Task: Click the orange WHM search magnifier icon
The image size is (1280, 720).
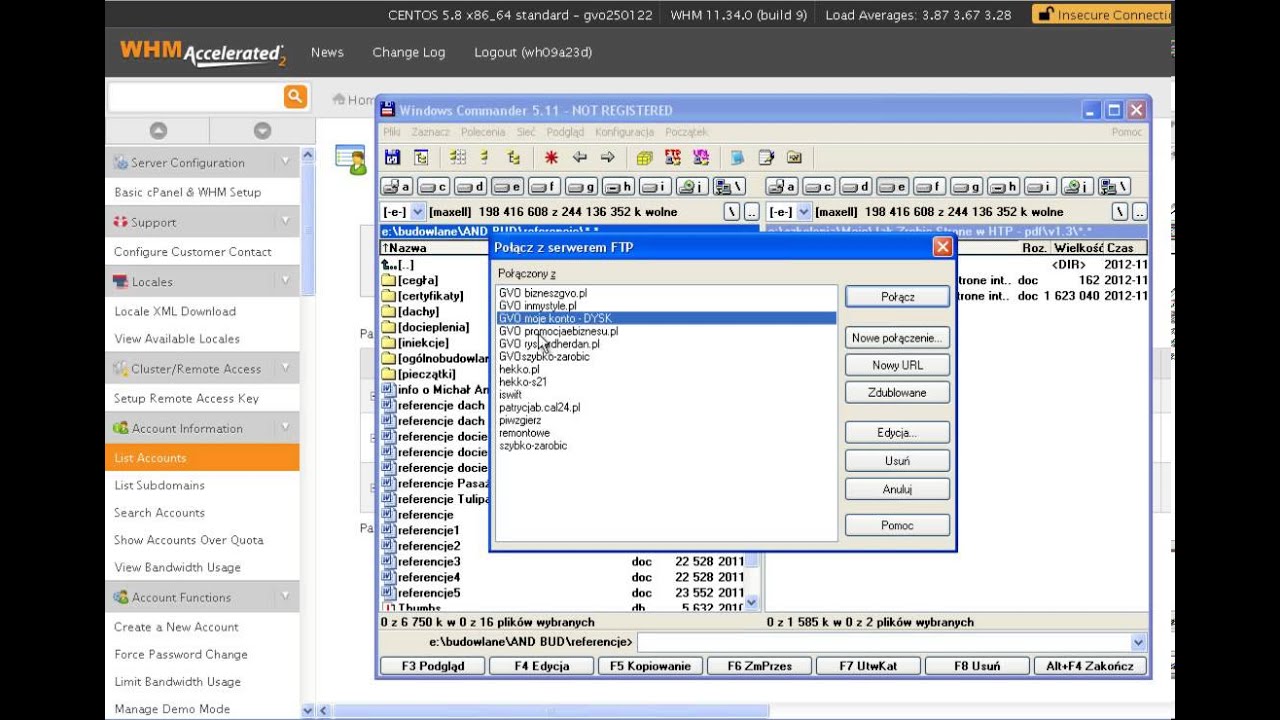Action: 295,96
